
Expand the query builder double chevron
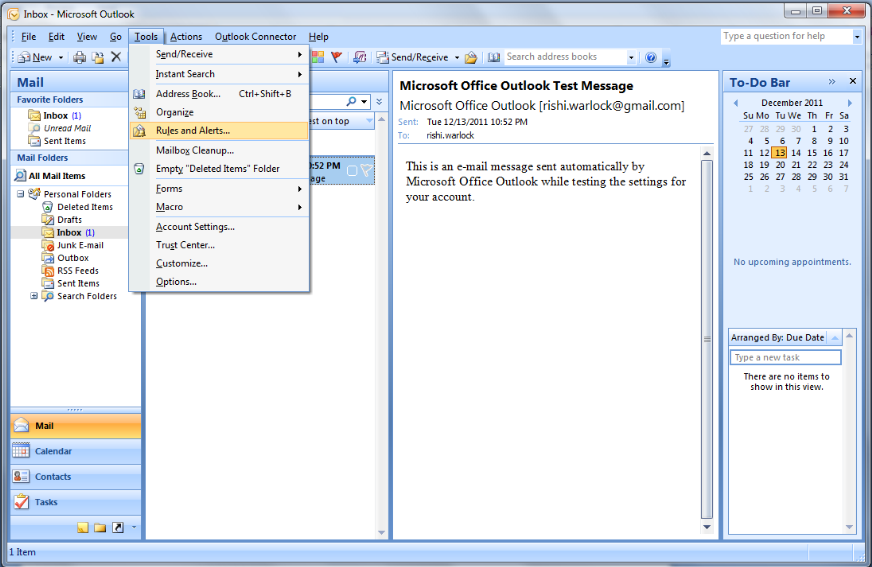(379, 102)
